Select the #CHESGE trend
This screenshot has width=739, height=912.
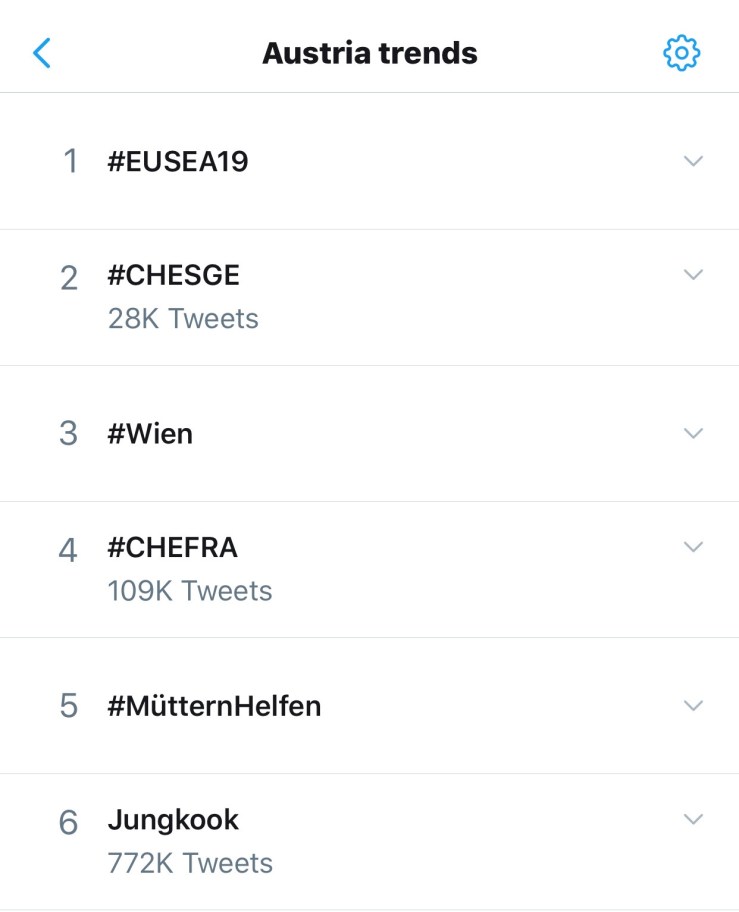click(x=174, y=275)
